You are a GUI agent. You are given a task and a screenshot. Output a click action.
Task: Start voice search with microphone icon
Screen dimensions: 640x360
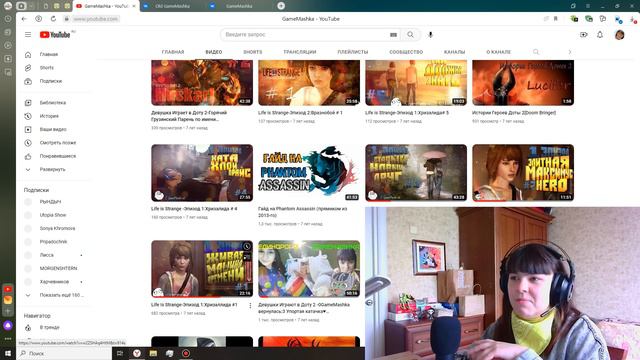coord(430,35)
